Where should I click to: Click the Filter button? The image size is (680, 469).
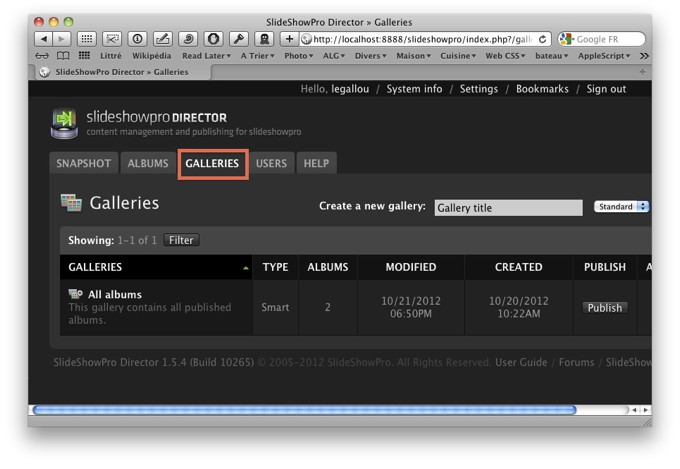(x=181, y=240)
